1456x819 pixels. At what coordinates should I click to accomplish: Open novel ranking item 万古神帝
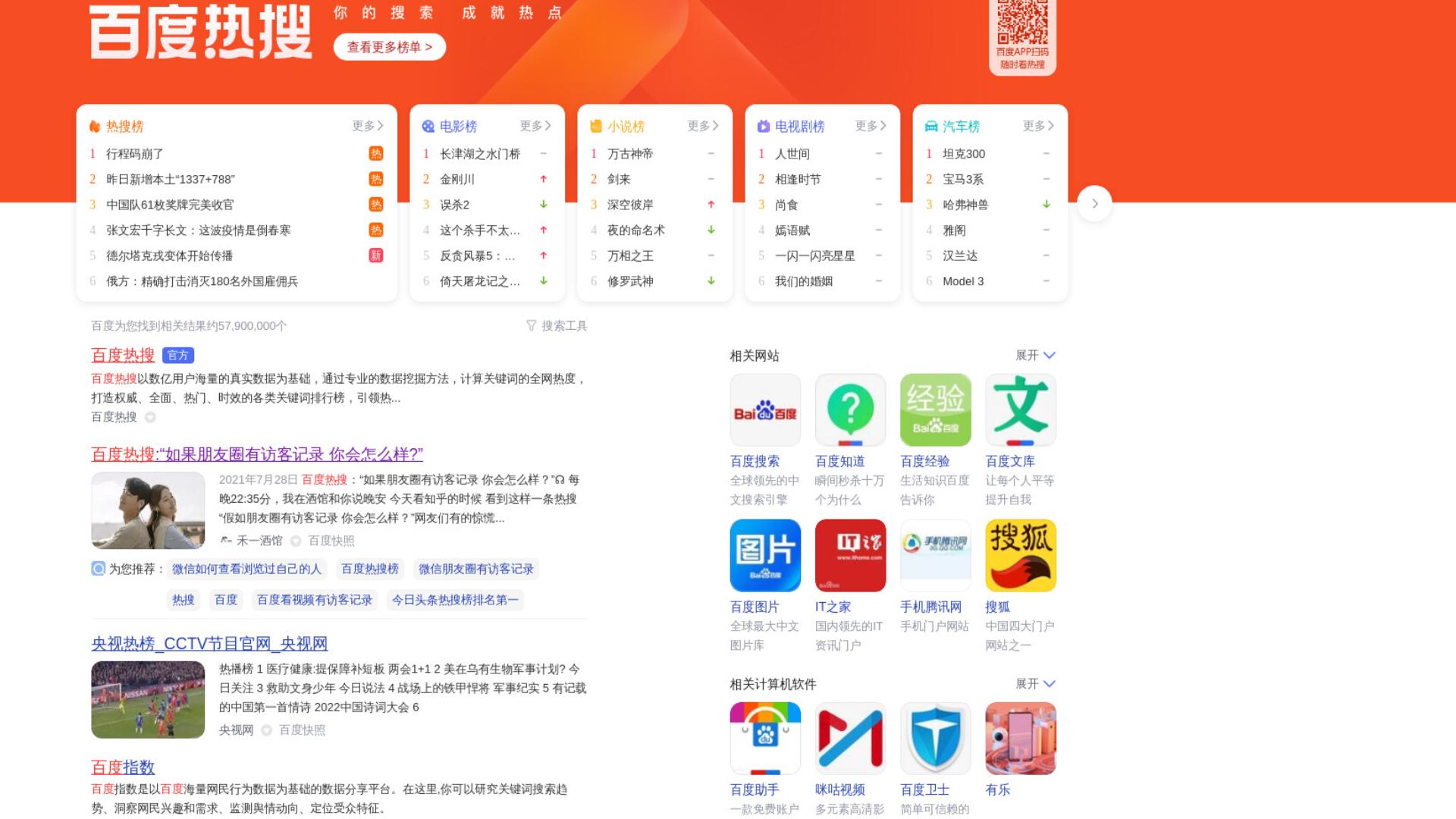point(630,154)
